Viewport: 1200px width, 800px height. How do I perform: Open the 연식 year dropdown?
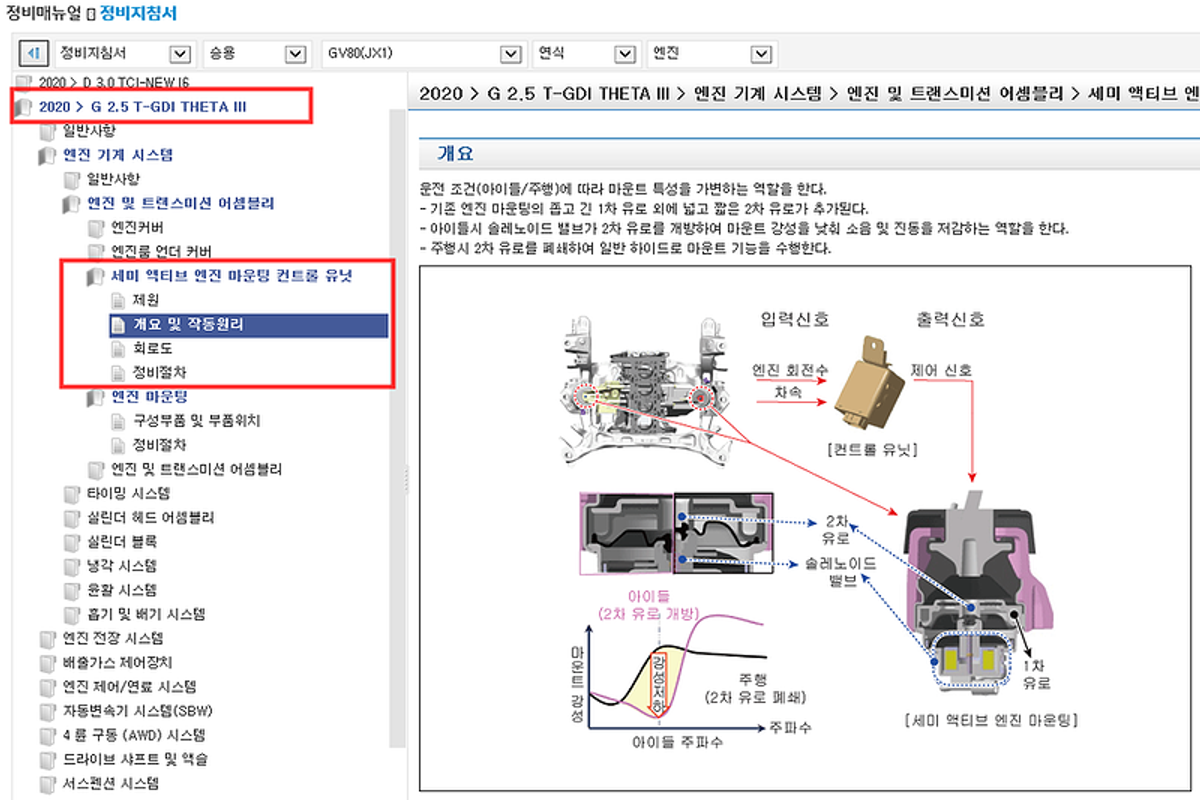[x=625, y=54]
